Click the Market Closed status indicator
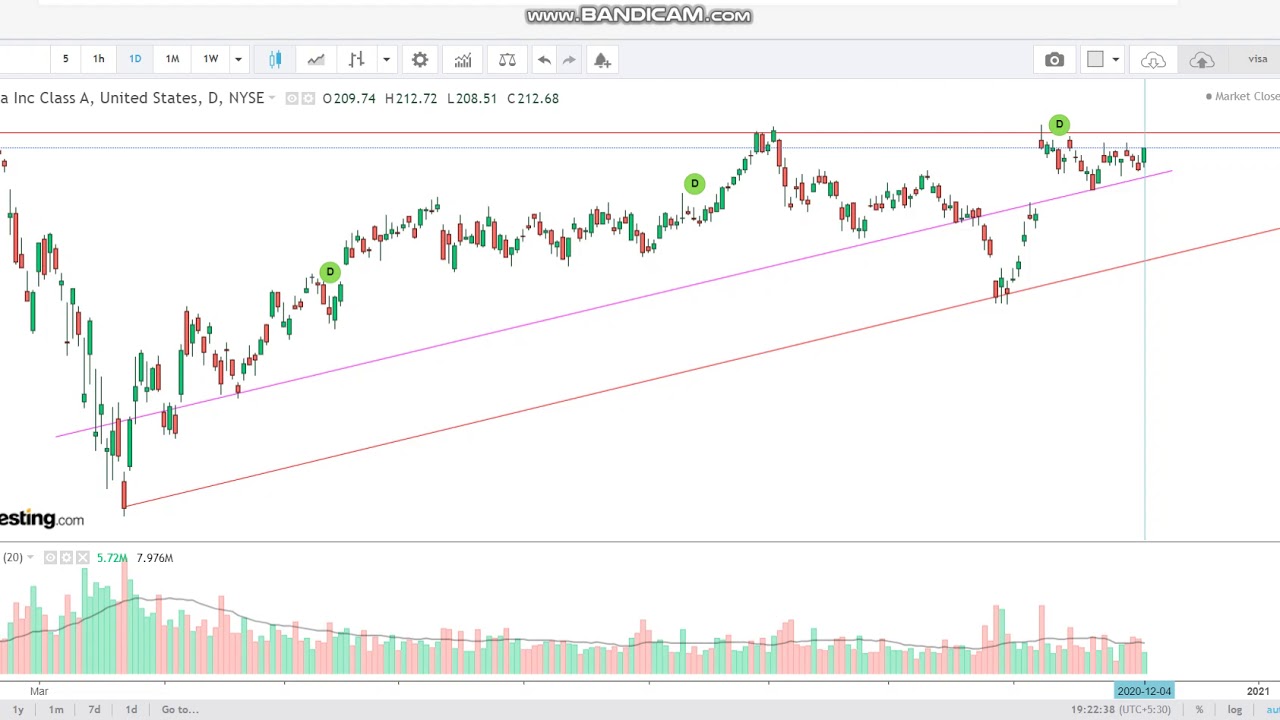Viewport: 1280px width, 720px height. tap(1242, 96)
